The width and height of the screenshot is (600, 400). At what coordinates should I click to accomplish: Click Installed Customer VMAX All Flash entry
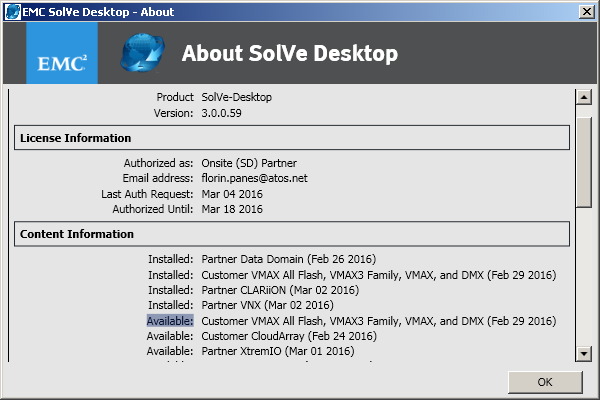pos(378,275)
